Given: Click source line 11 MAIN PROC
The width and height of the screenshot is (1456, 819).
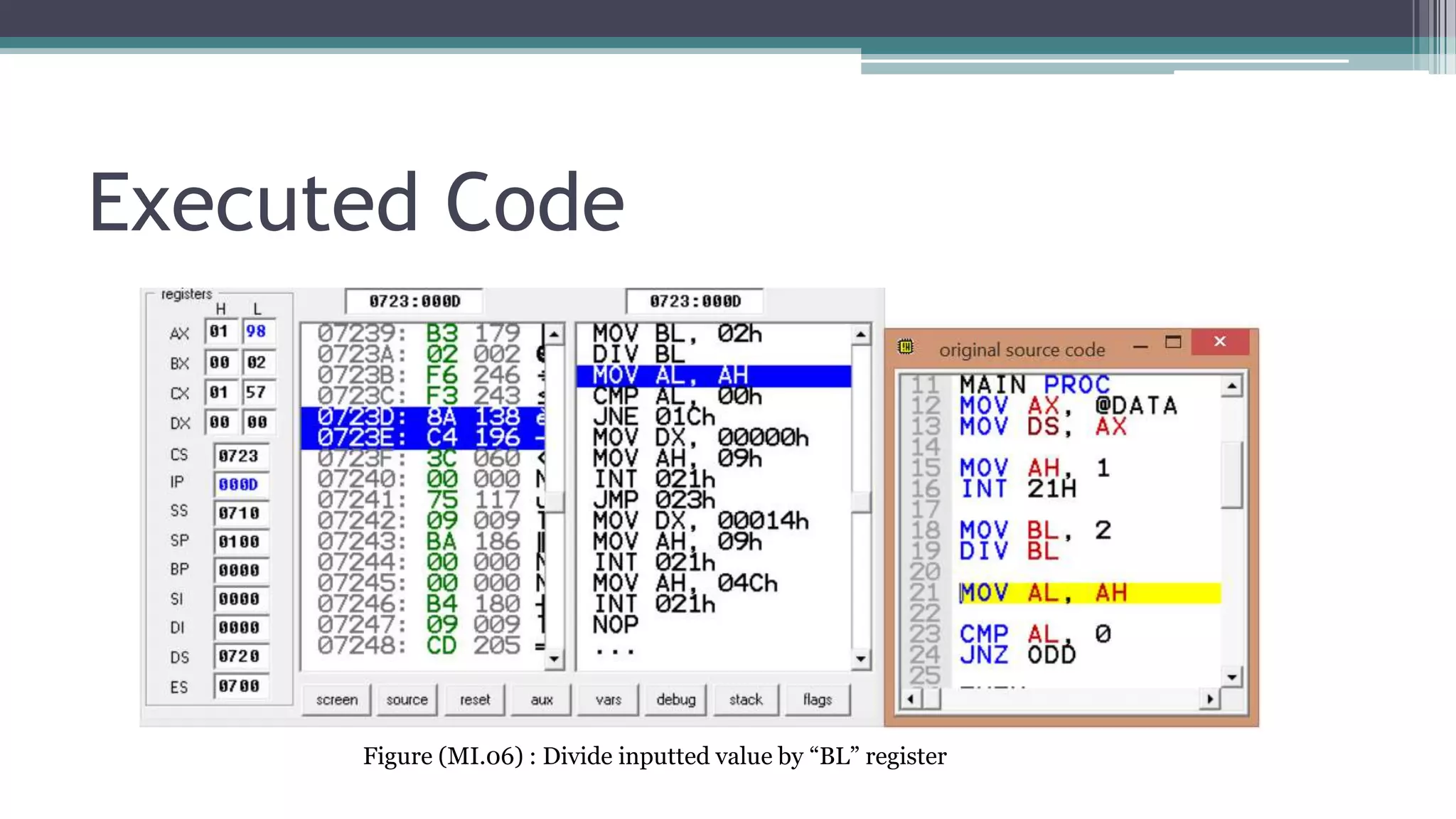Looking at the screenshot, I should click(1034, 385).
